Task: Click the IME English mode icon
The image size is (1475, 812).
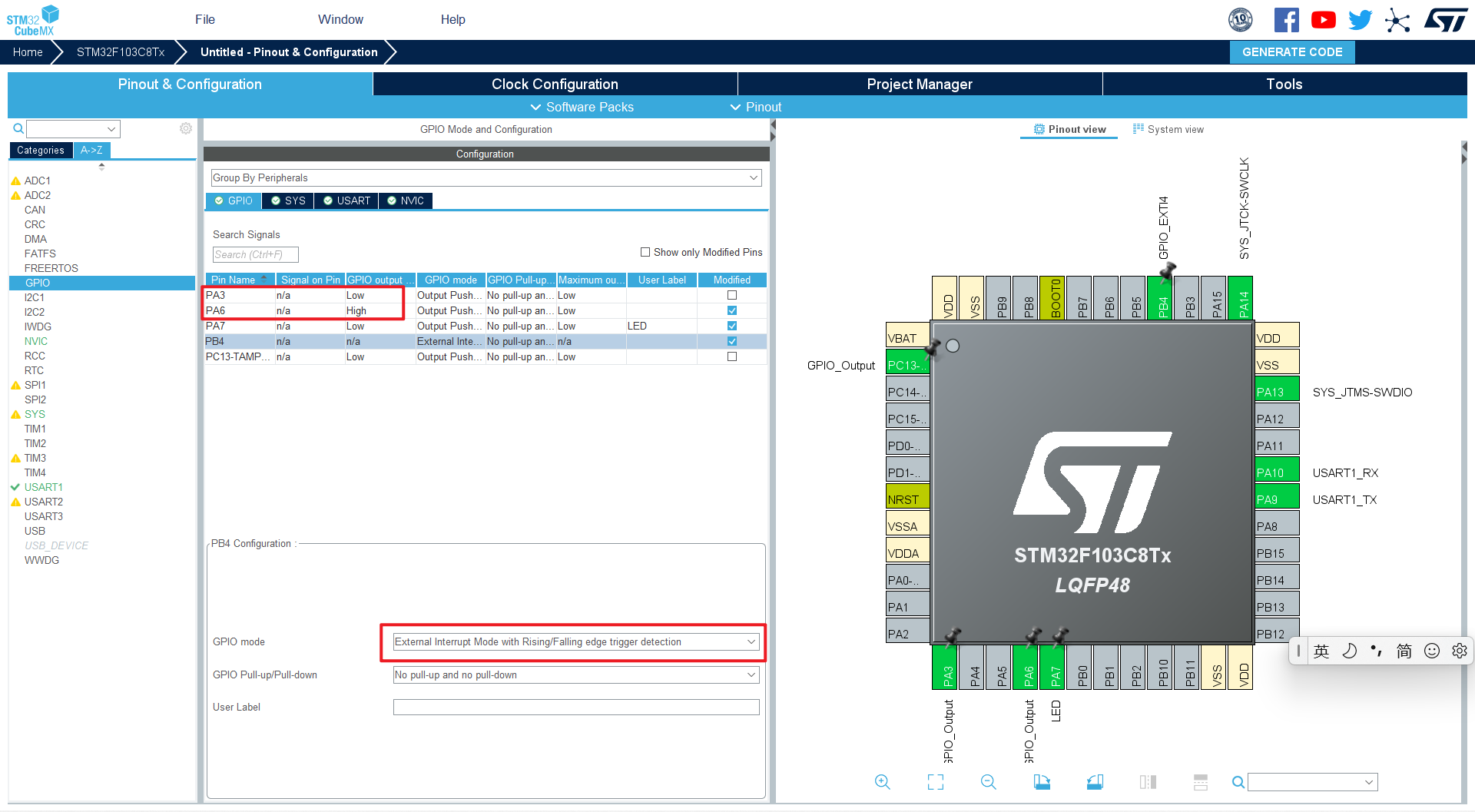Action: [x=1321, y=651]
